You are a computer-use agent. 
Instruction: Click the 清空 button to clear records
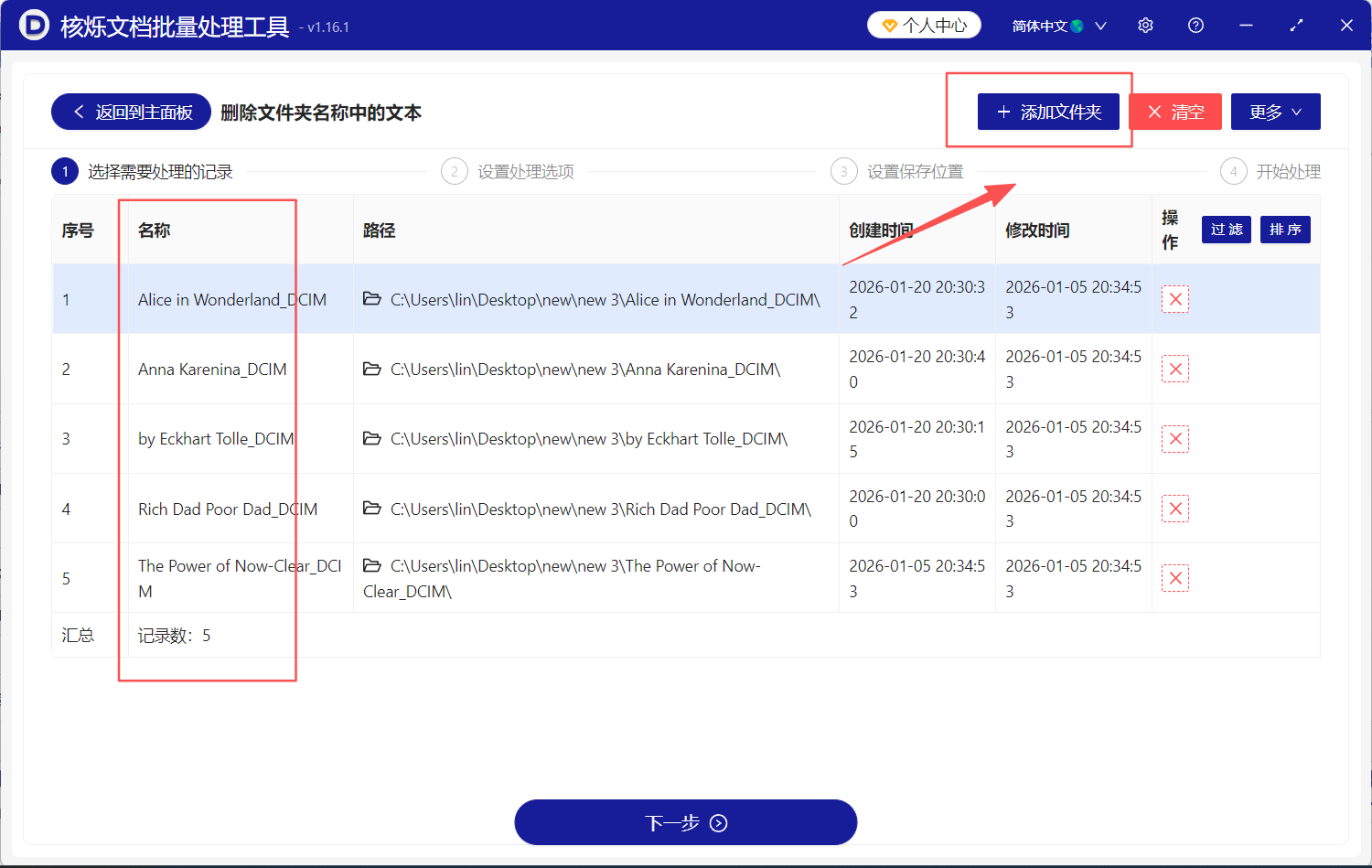coord(1175,111)
